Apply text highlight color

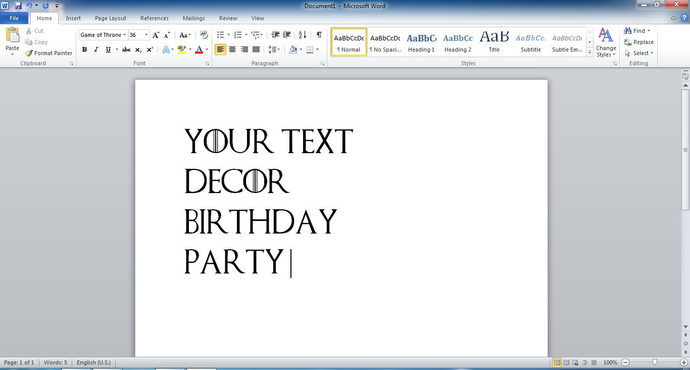(x=182, y=50)
